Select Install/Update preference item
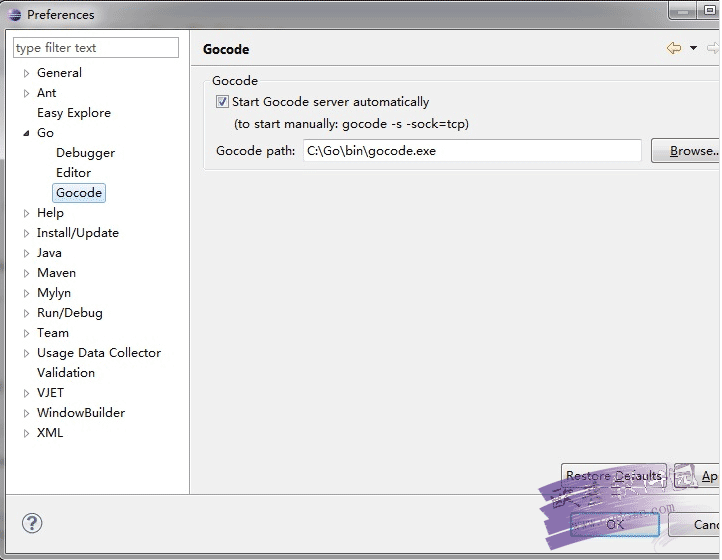 tap(77, 233)
